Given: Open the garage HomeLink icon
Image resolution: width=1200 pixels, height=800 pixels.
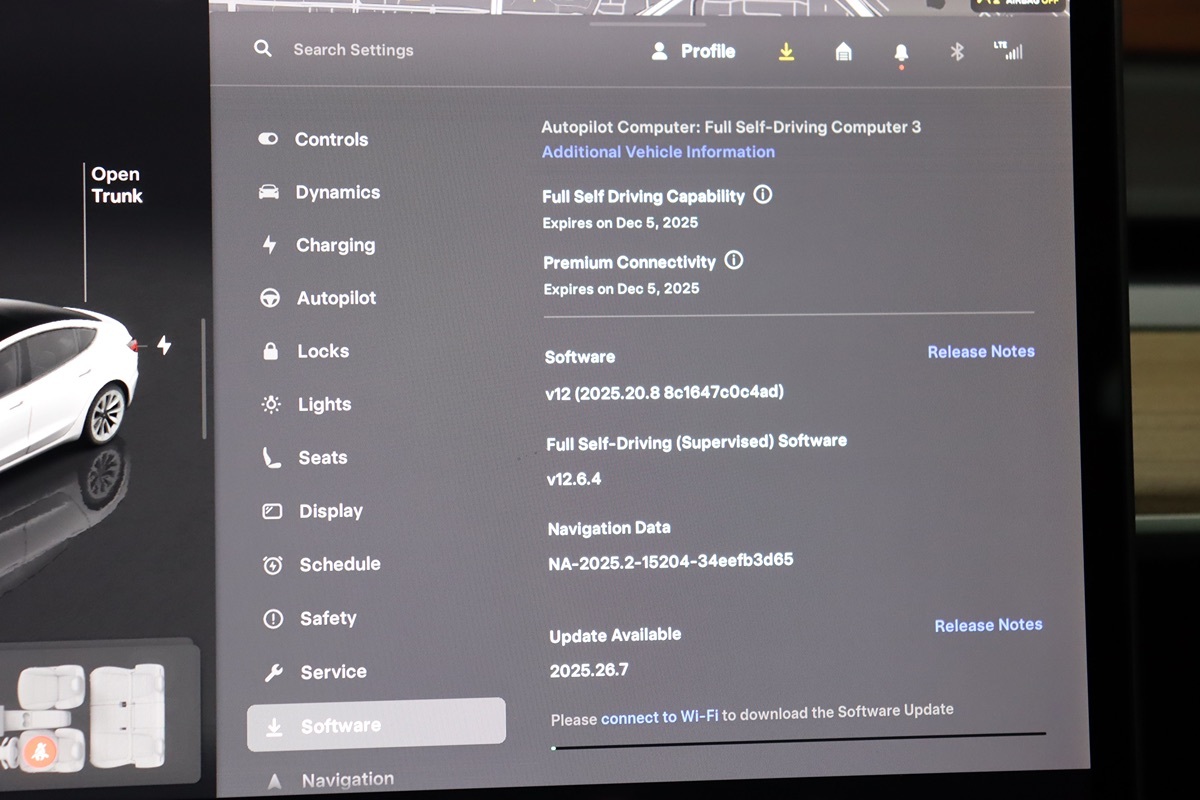Looking at the screenshot, I should [844, 52].
